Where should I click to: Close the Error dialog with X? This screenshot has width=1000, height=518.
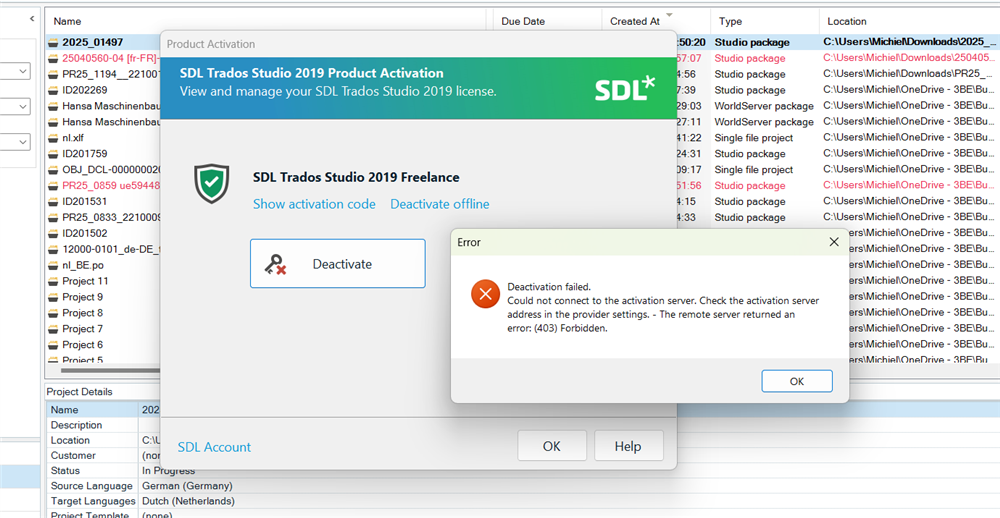[834, 242]
